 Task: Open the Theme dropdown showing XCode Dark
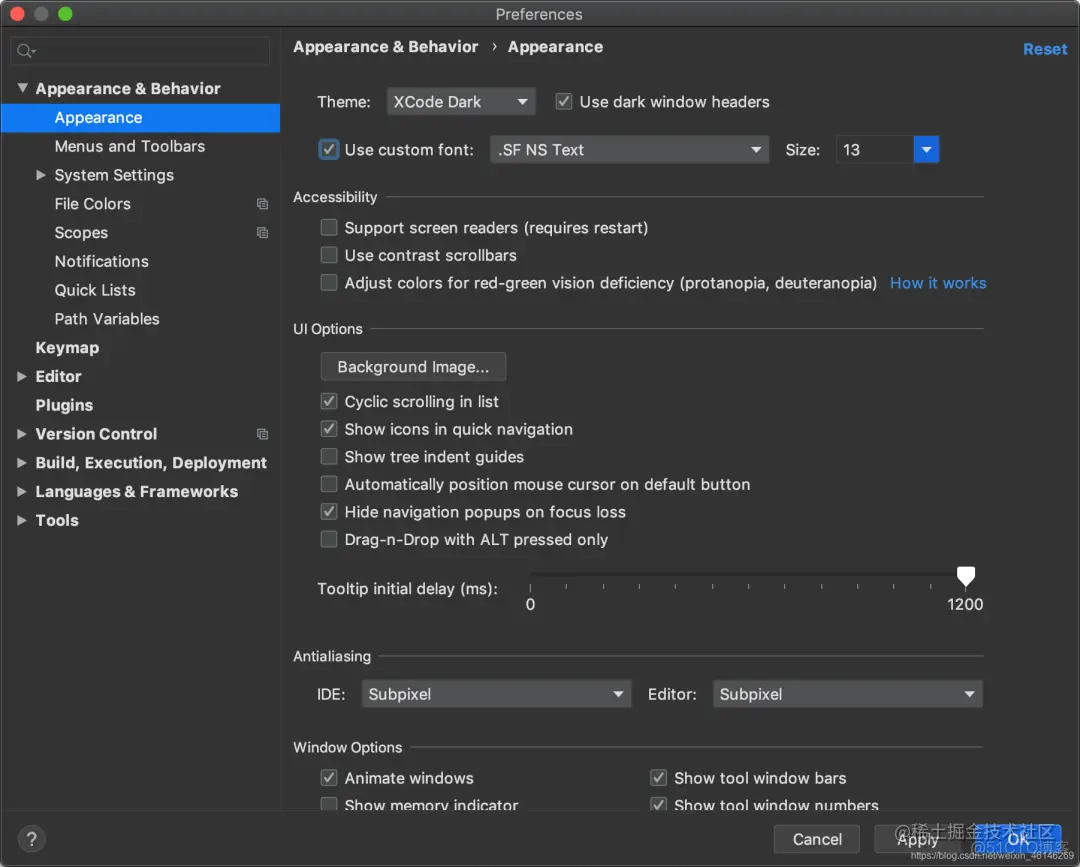click(x=461, y=102)
